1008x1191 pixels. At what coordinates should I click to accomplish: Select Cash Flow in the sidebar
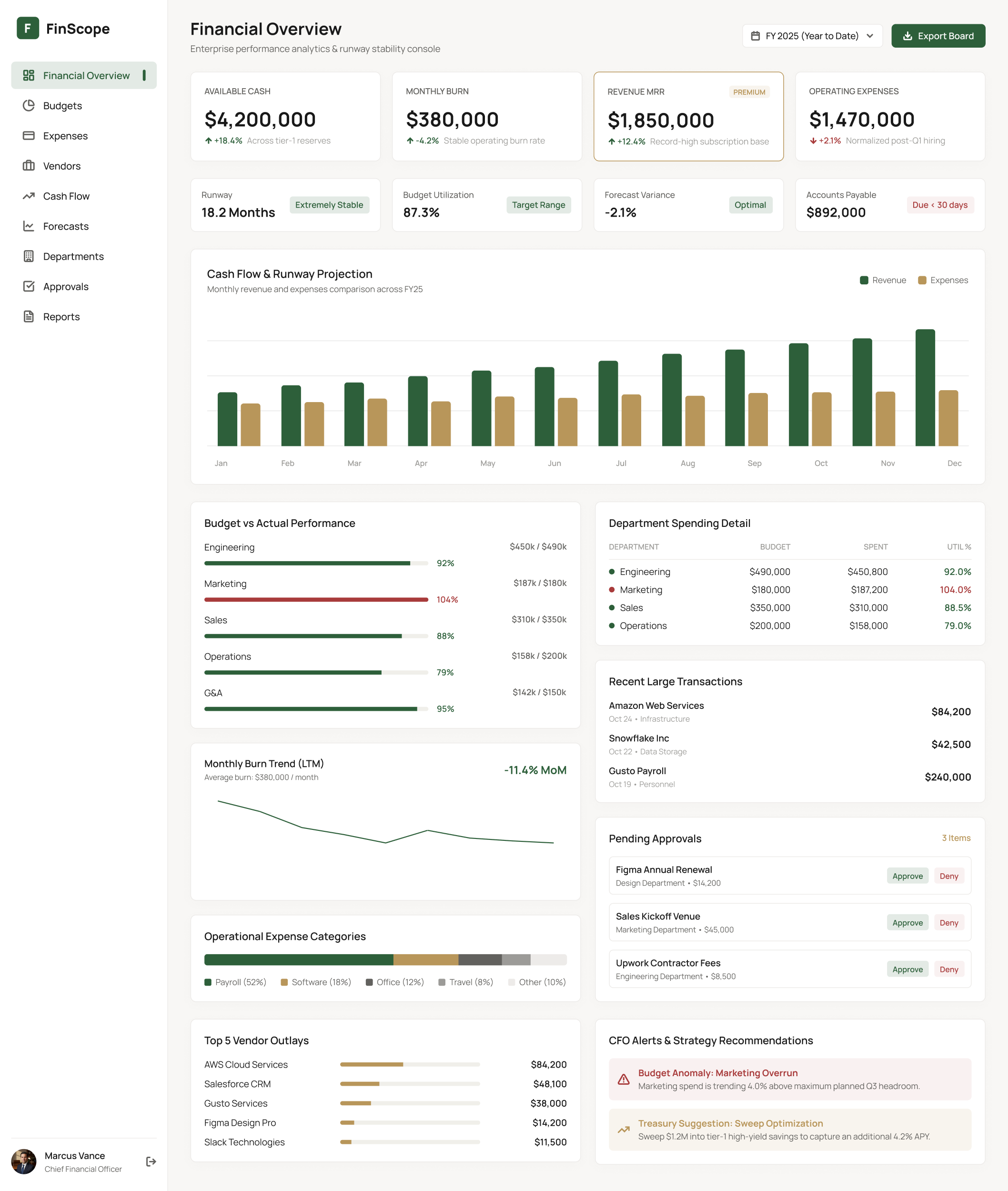(84, 196)
